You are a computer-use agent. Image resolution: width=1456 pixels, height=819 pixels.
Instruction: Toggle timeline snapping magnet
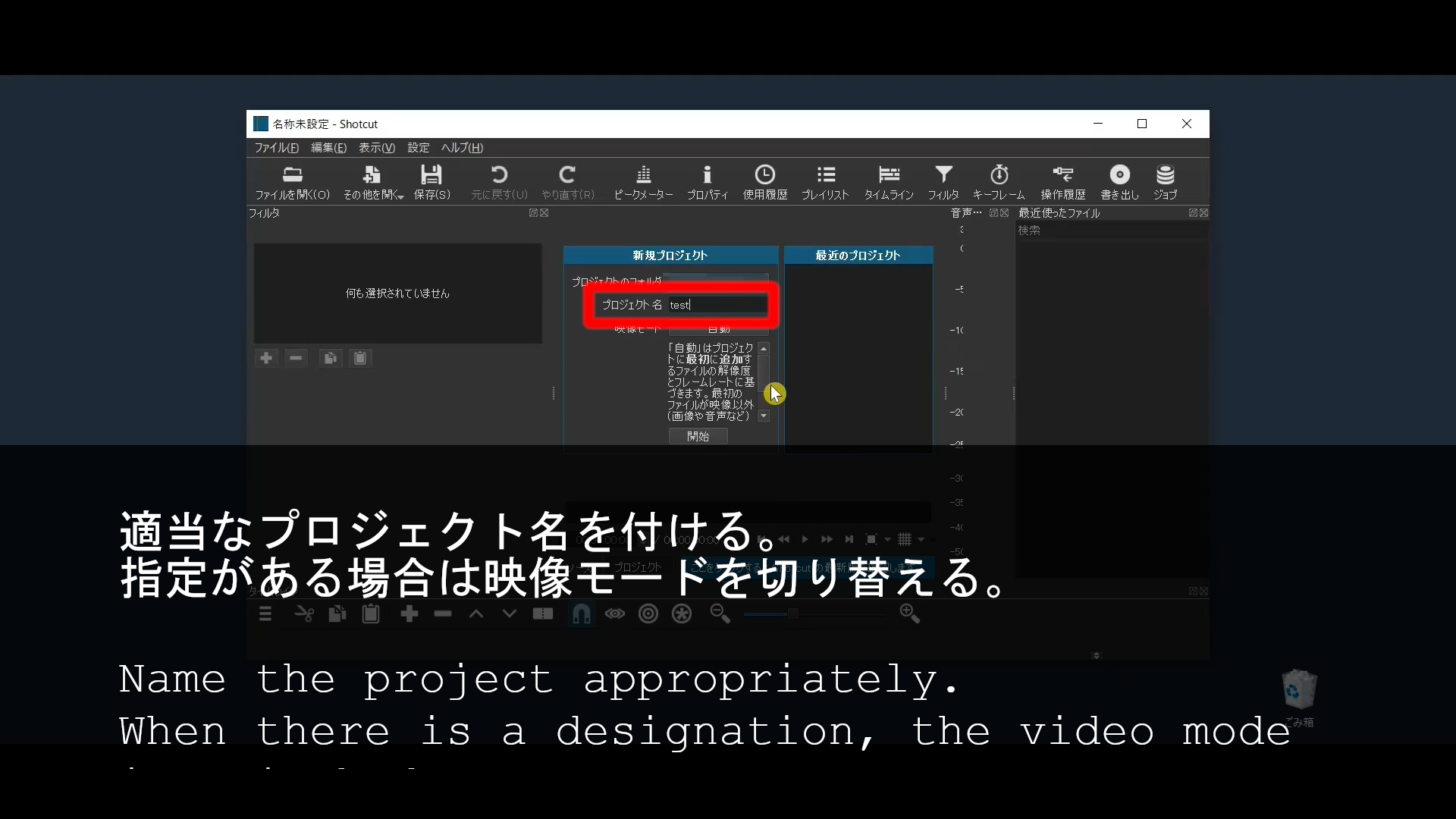[x=581, y=613]
